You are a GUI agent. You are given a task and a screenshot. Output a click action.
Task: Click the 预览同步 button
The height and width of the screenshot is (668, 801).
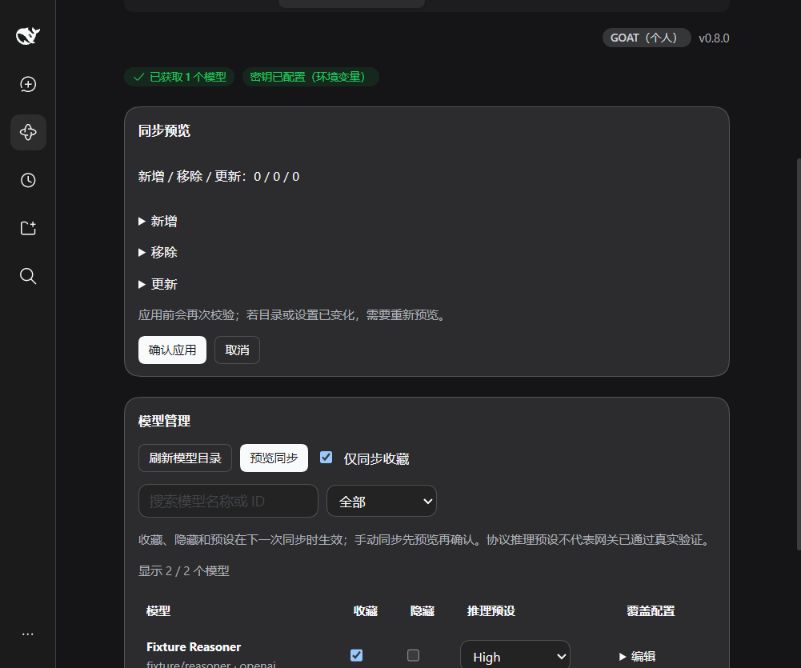click(274, 458)
